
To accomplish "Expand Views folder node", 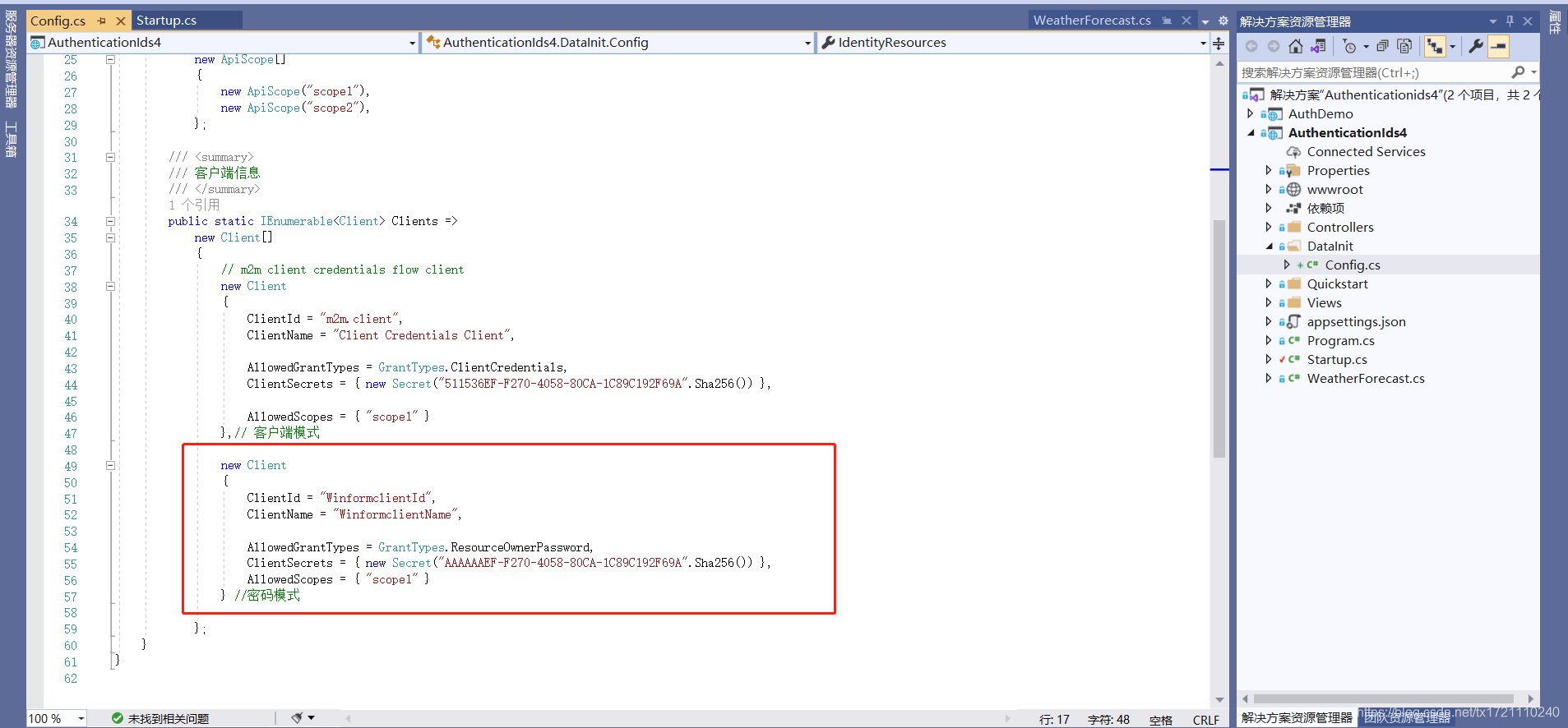I will point(1269,302).
